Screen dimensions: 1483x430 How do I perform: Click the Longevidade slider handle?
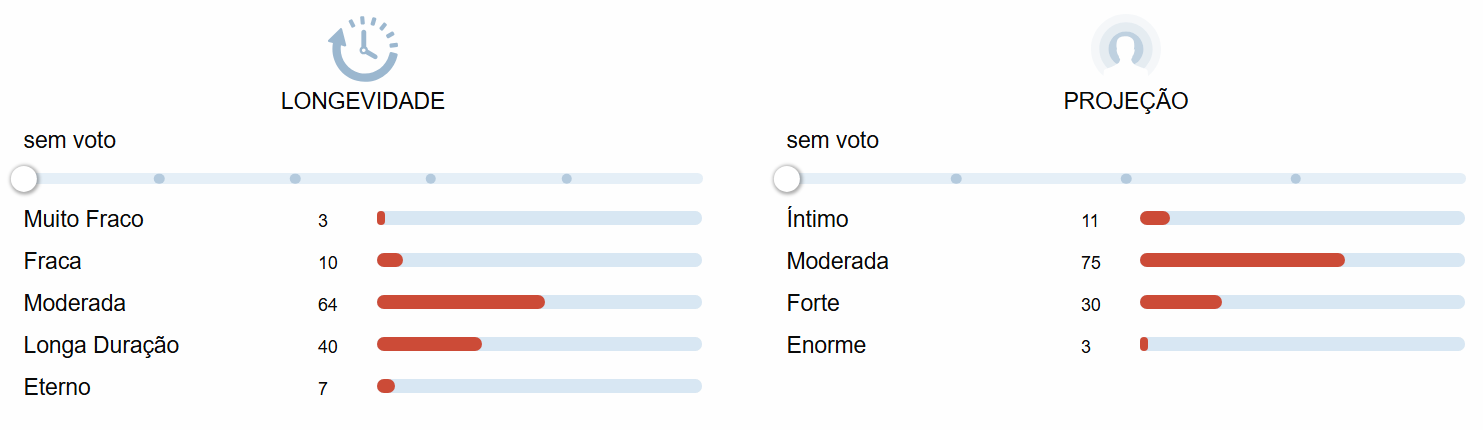coord(24,179)
